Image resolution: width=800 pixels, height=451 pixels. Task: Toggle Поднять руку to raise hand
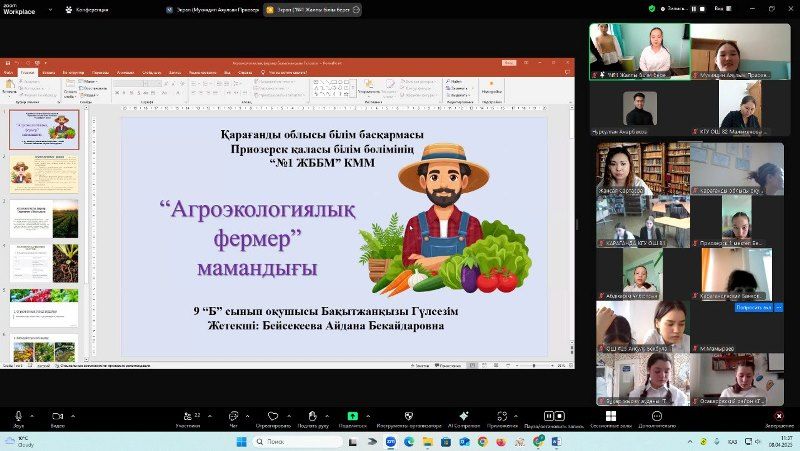(312, 415)
